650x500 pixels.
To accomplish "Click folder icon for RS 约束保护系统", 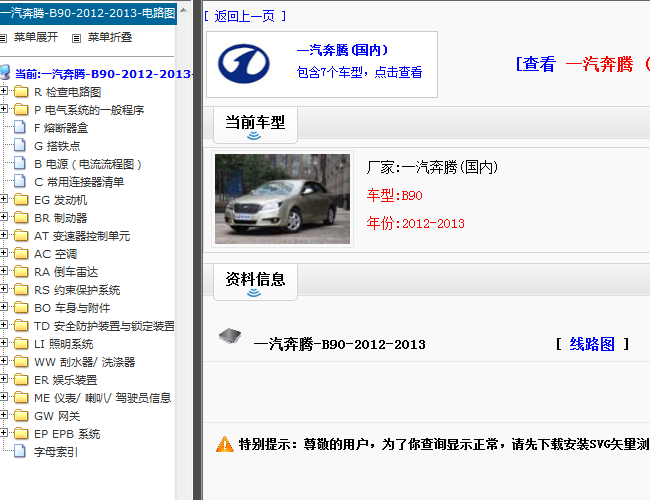I will click(21, 289).
